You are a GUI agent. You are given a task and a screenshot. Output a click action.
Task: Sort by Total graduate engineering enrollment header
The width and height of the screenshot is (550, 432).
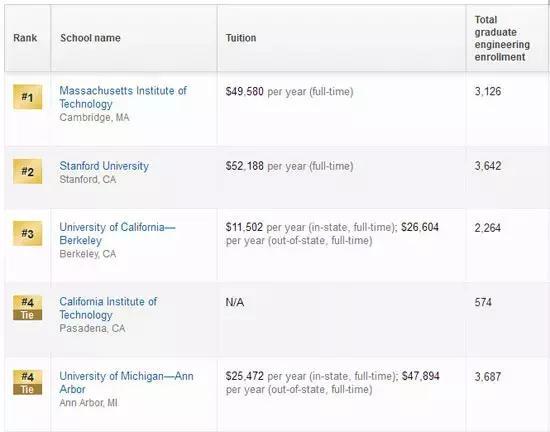502,38
